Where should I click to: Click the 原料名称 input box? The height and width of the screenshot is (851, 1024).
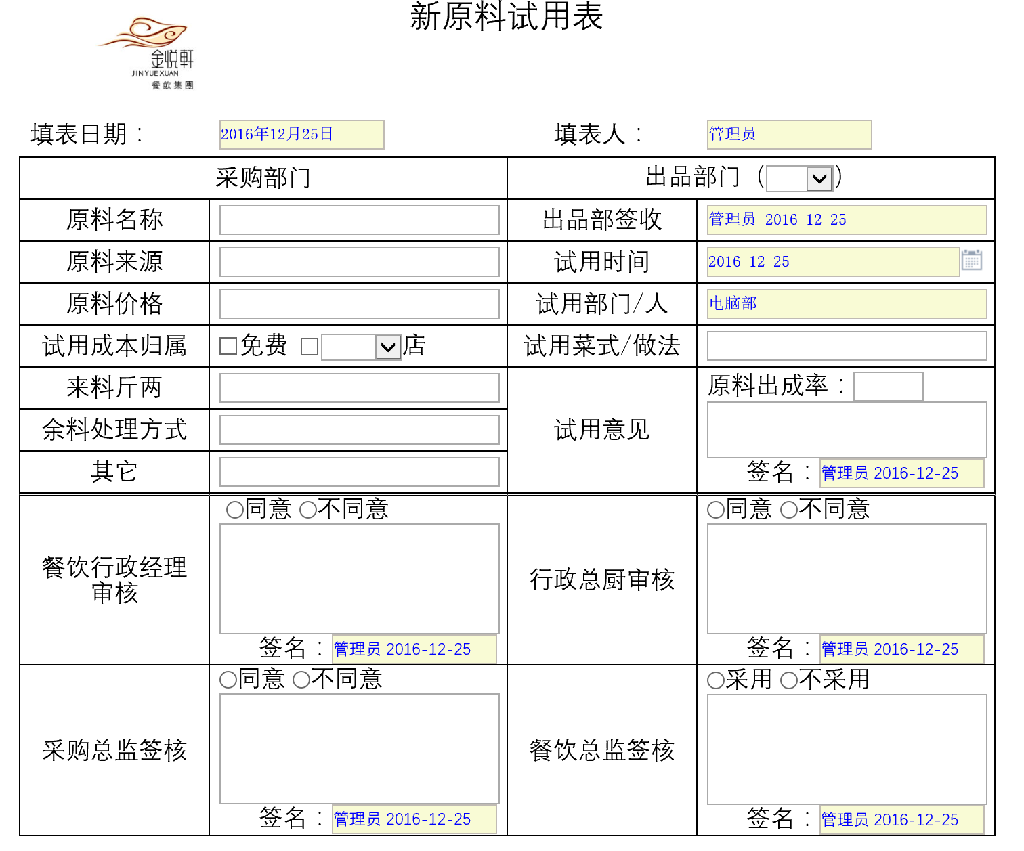point(359,220)
